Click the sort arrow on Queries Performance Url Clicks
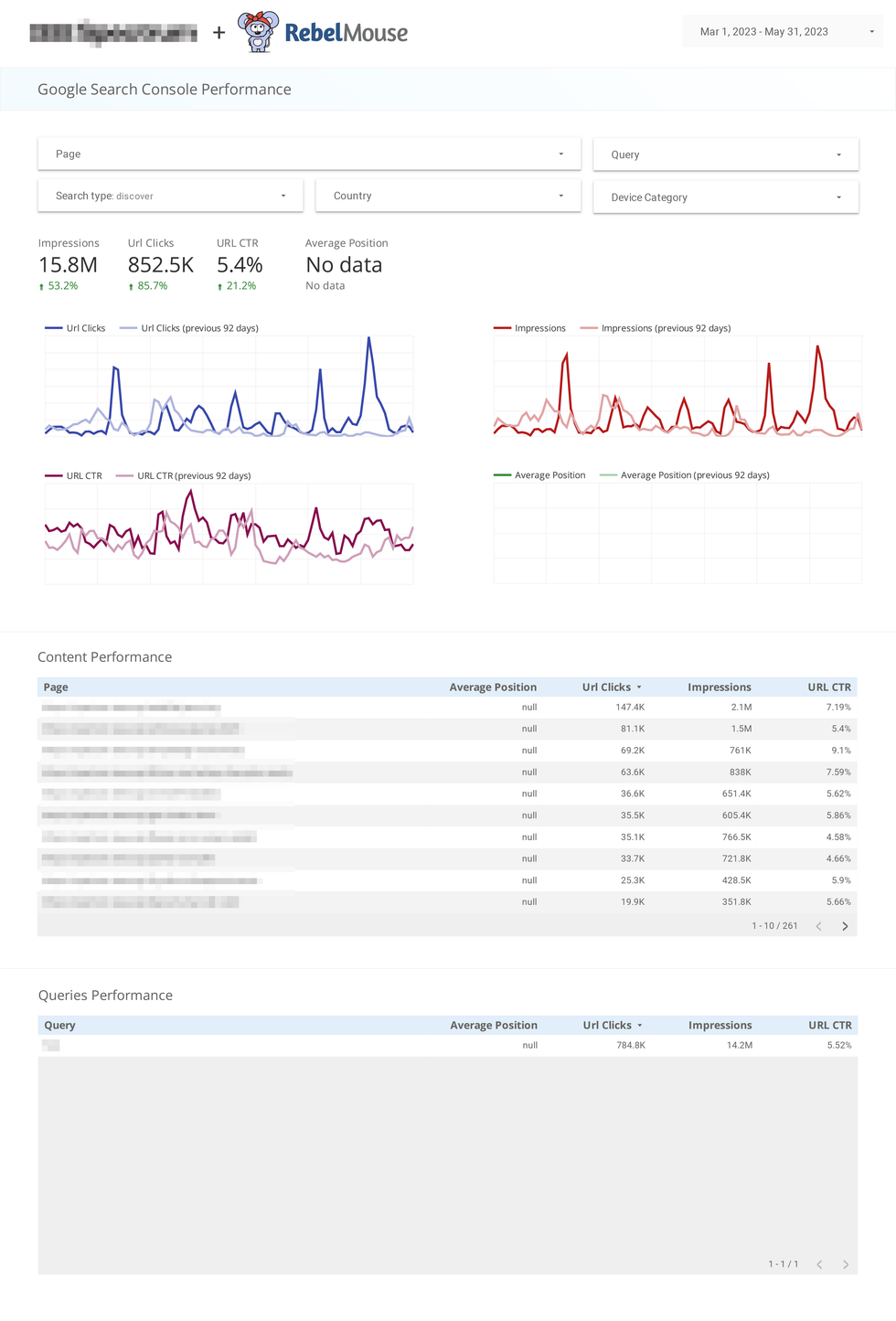The height and width of the screenshot is (1321, 896). point(639,1025)
